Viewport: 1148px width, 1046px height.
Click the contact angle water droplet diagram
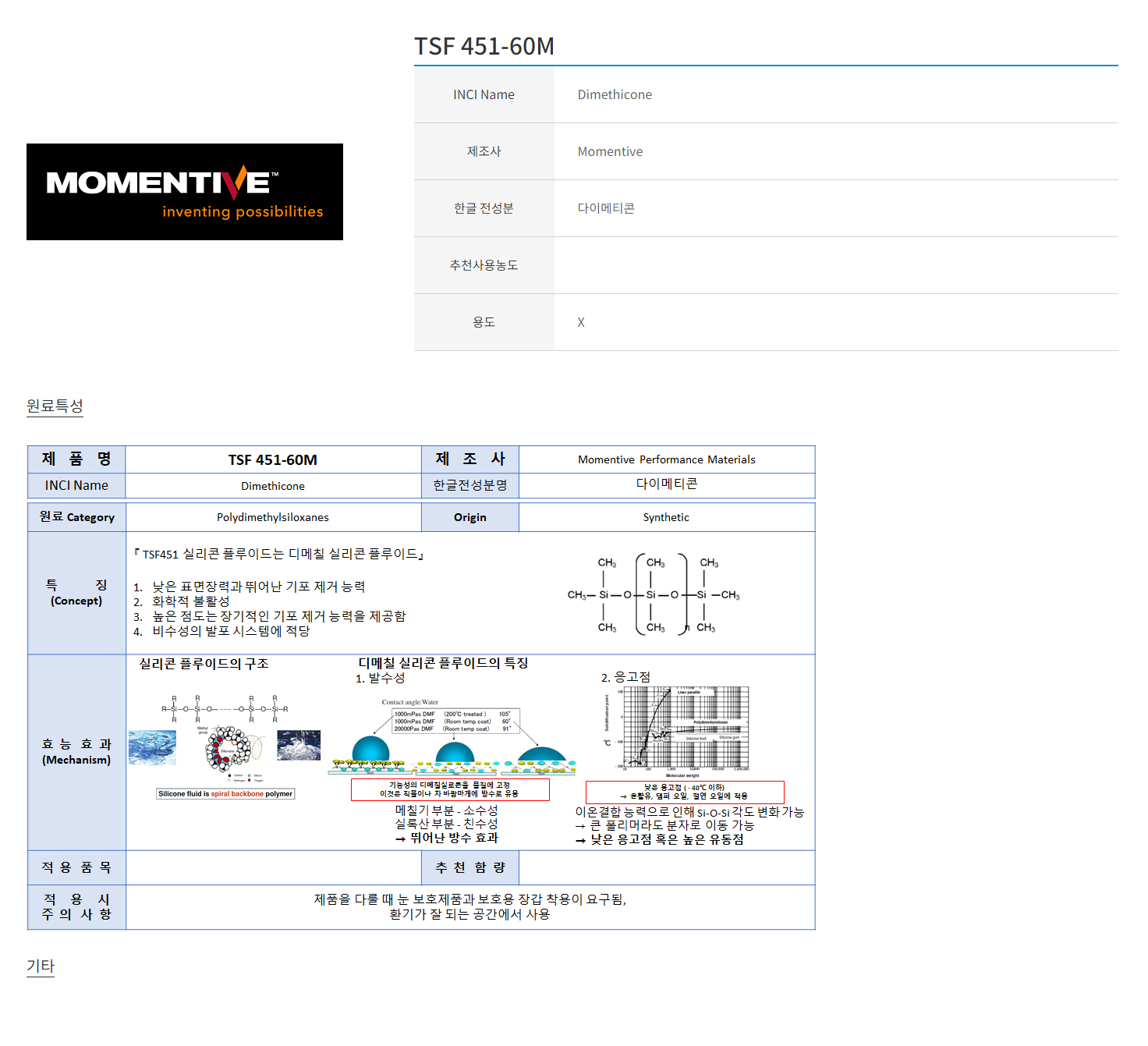pyautogui.click(x=452, y=737)
